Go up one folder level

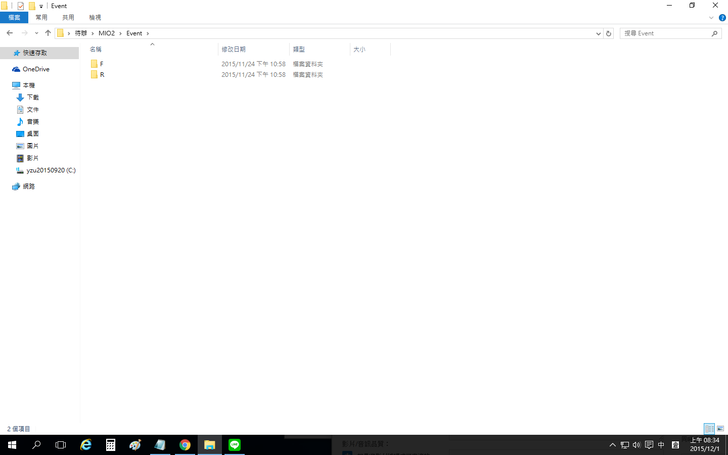pos(48,33)
